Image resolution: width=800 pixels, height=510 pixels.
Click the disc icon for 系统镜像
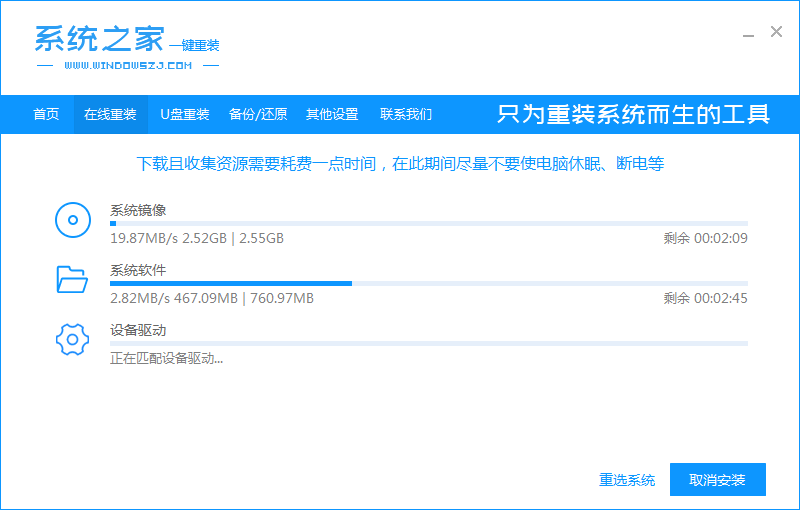[x=73, y=220]
